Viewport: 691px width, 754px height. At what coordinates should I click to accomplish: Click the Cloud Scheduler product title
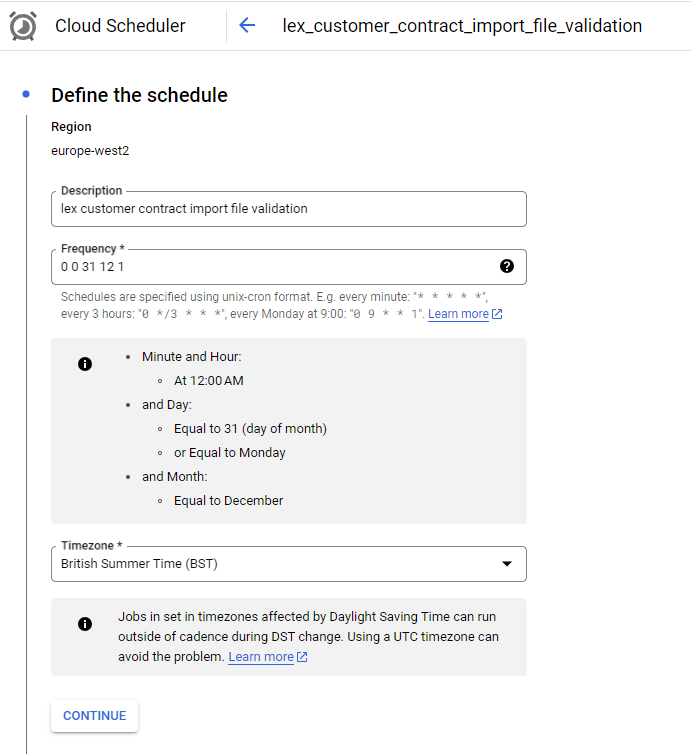coord(120,26)
